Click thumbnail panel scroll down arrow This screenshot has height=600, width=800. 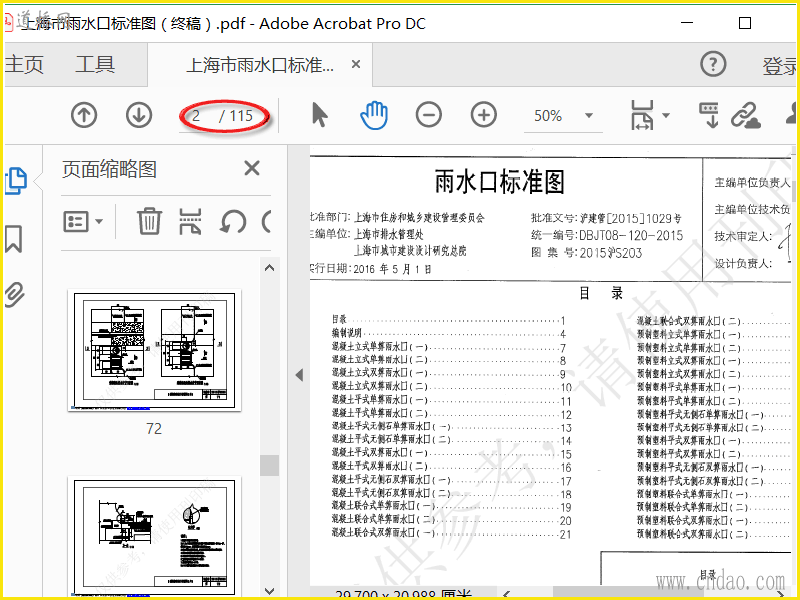point(269,590)
